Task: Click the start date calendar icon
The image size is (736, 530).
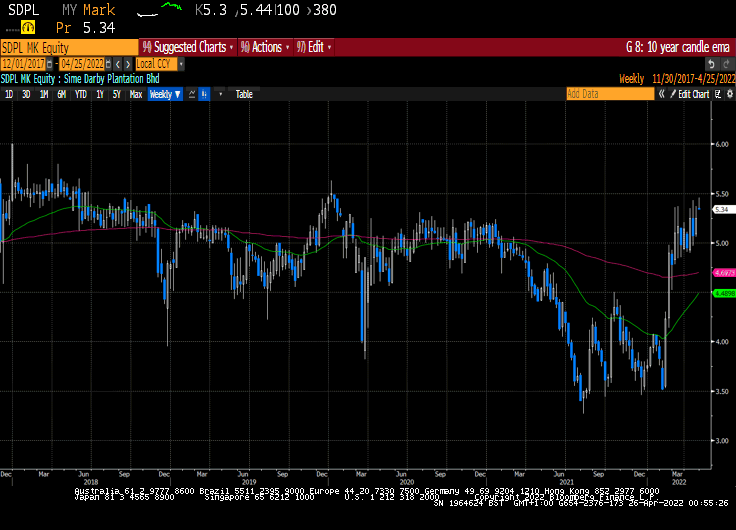Action: click(x=49, y=64)
